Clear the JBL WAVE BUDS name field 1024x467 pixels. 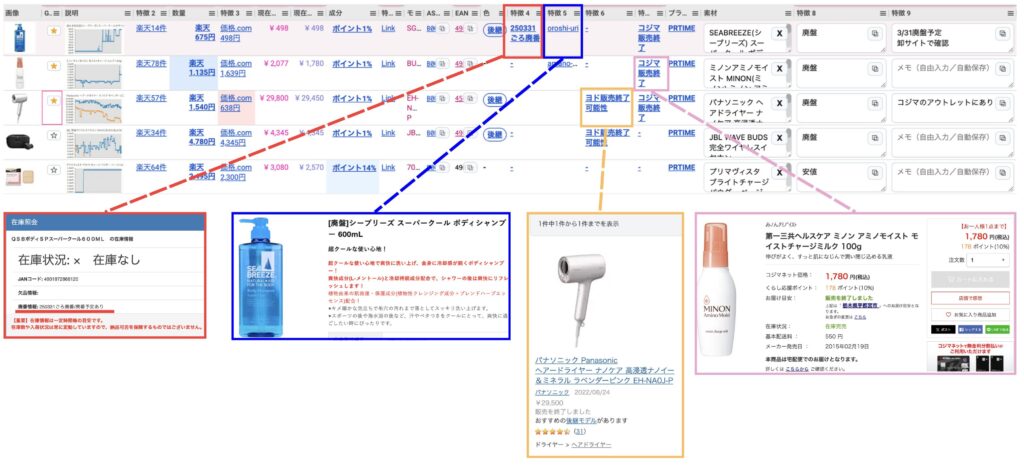click(x=780, y=138)
